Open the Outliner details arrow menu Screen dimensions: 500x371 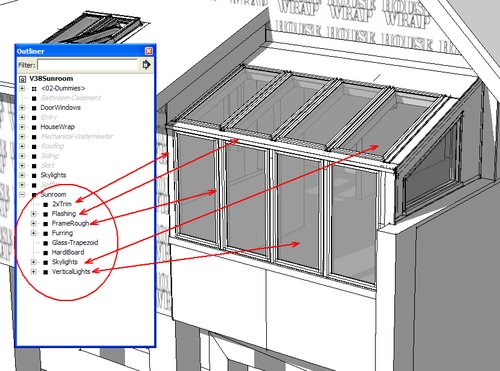pos(146,64)
